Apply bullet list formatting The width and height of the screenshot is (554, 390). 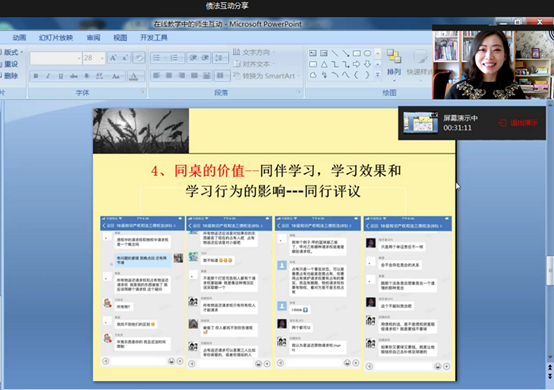pos(158,58)
